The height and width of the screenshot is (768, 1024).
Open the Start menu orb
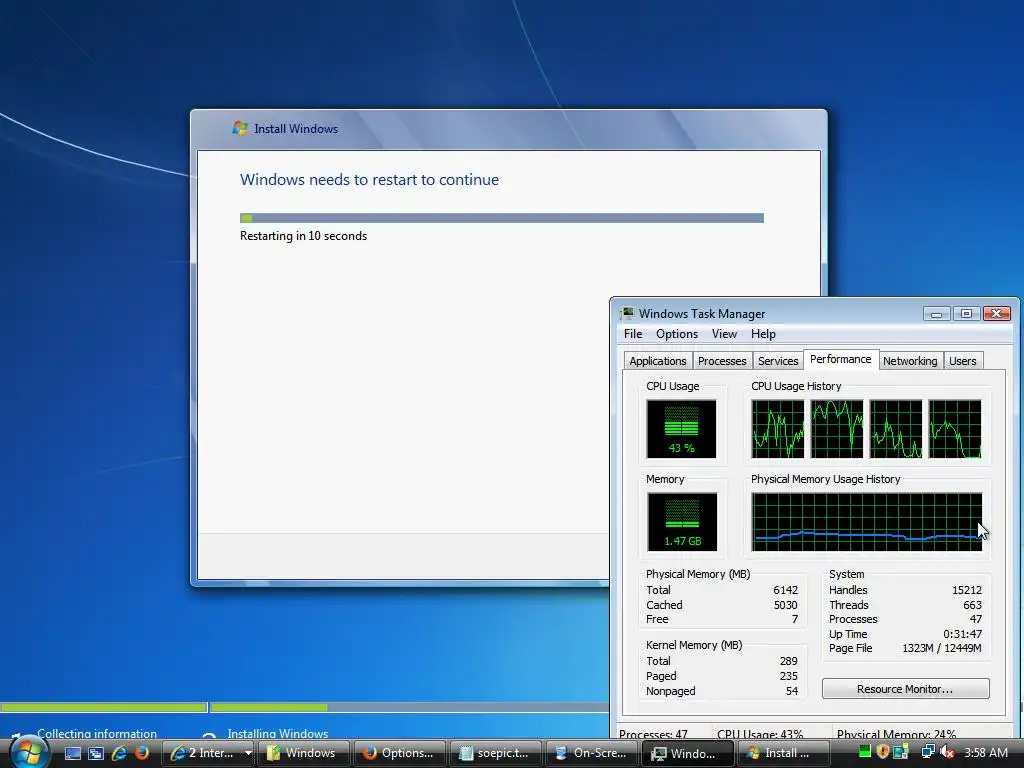coord(27,752)
